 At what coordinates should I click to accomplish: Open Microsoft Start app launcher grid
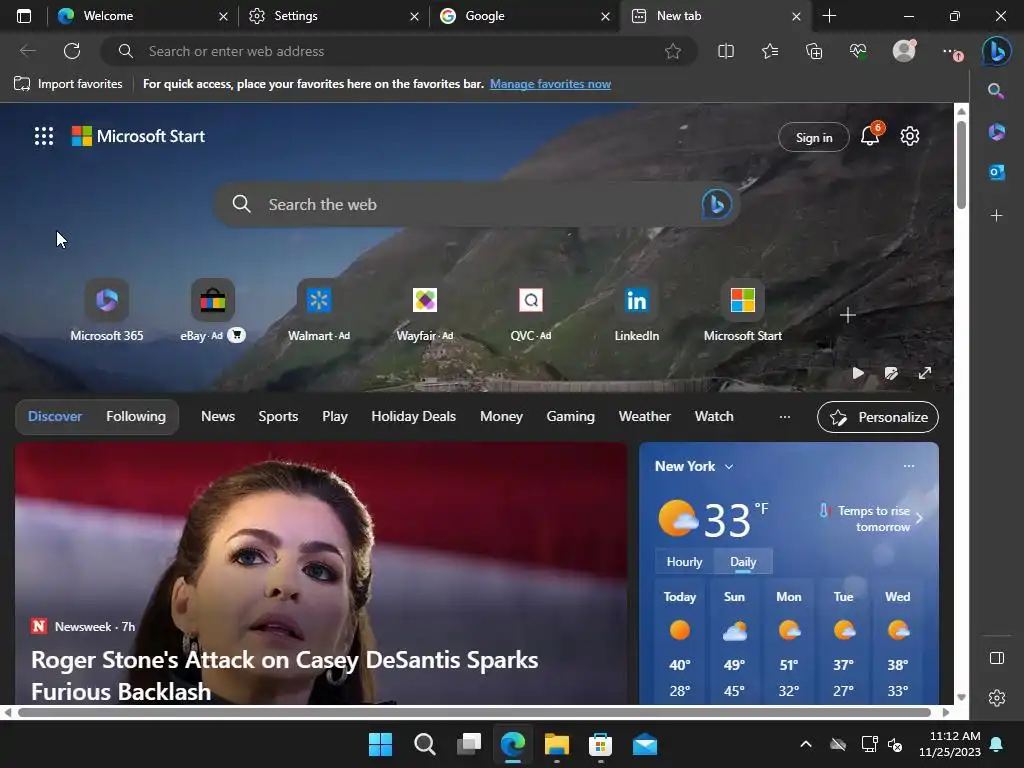click(44, 136)
